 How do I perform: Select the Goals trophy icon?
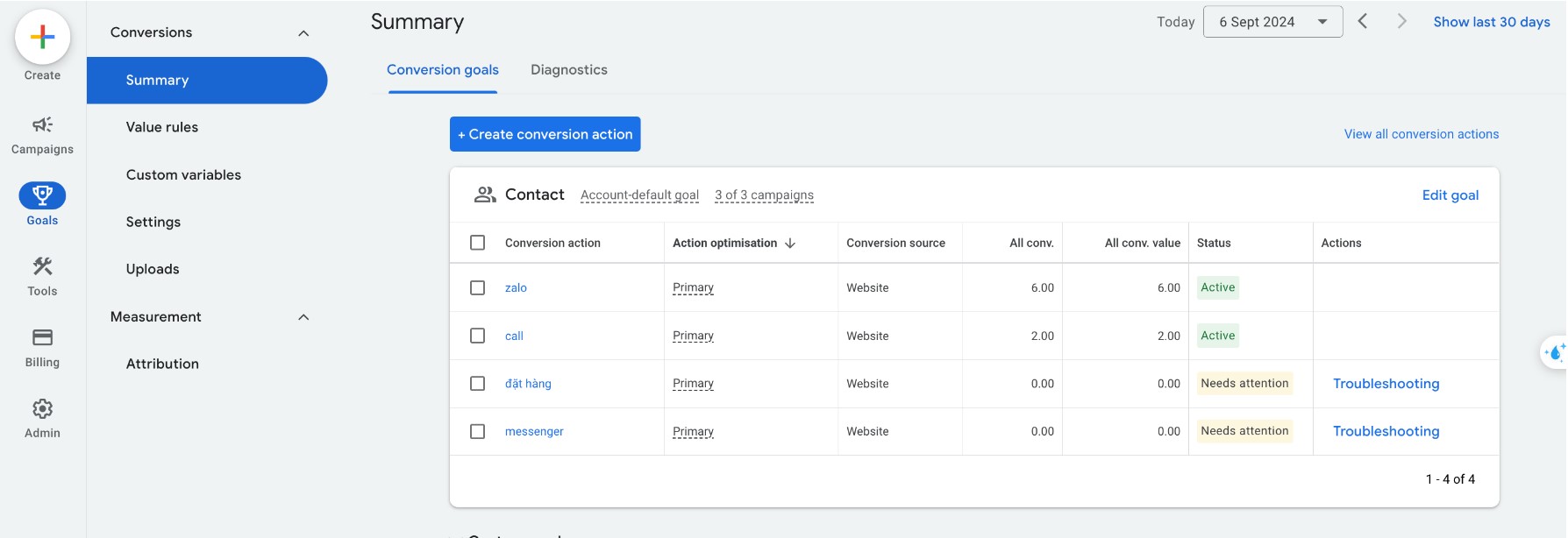click(42, 195)
